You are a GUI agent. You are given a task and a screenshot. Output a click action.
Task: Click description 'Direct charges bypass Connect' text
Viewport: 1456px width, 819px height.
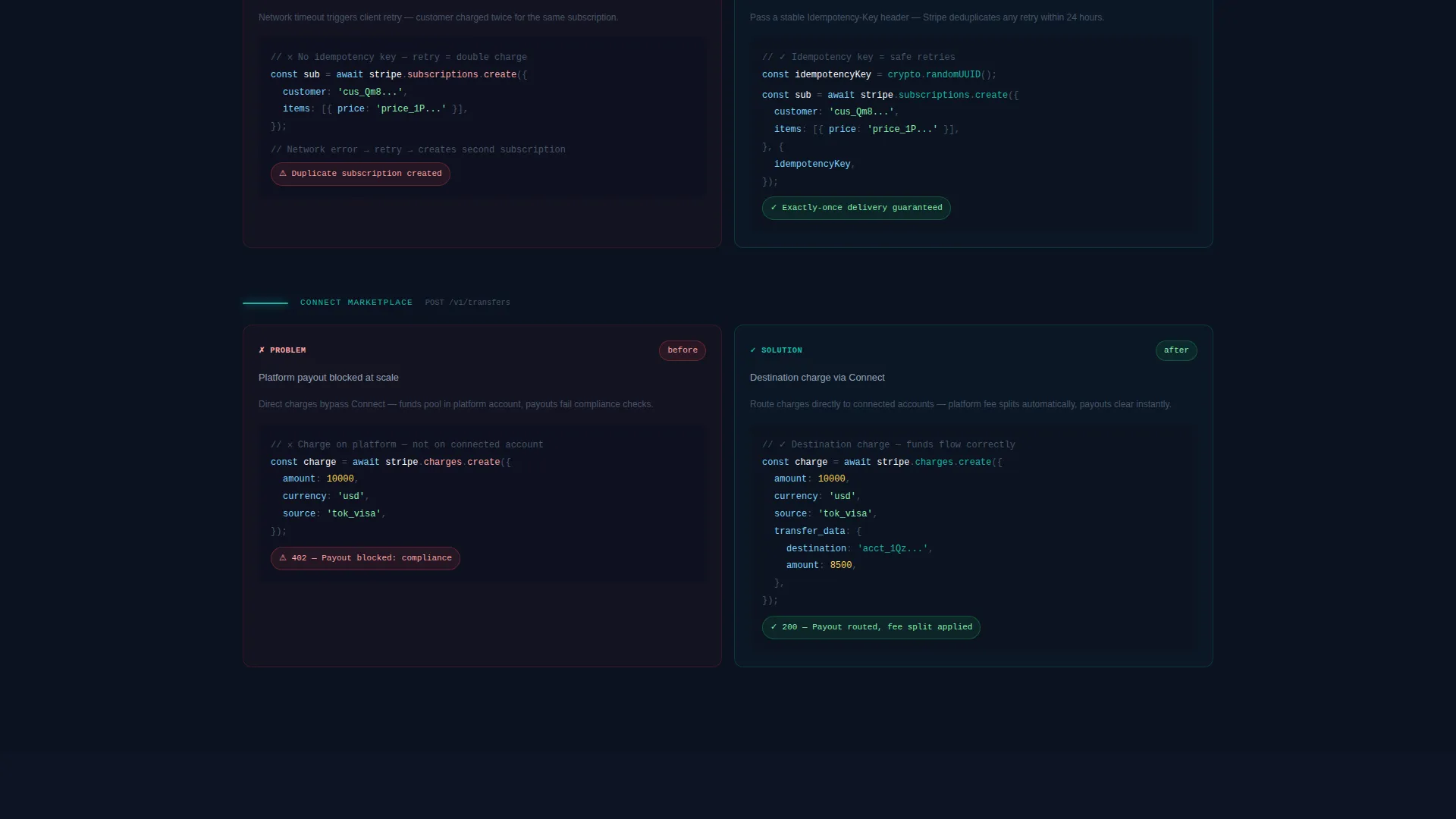(x=456, y=404)
